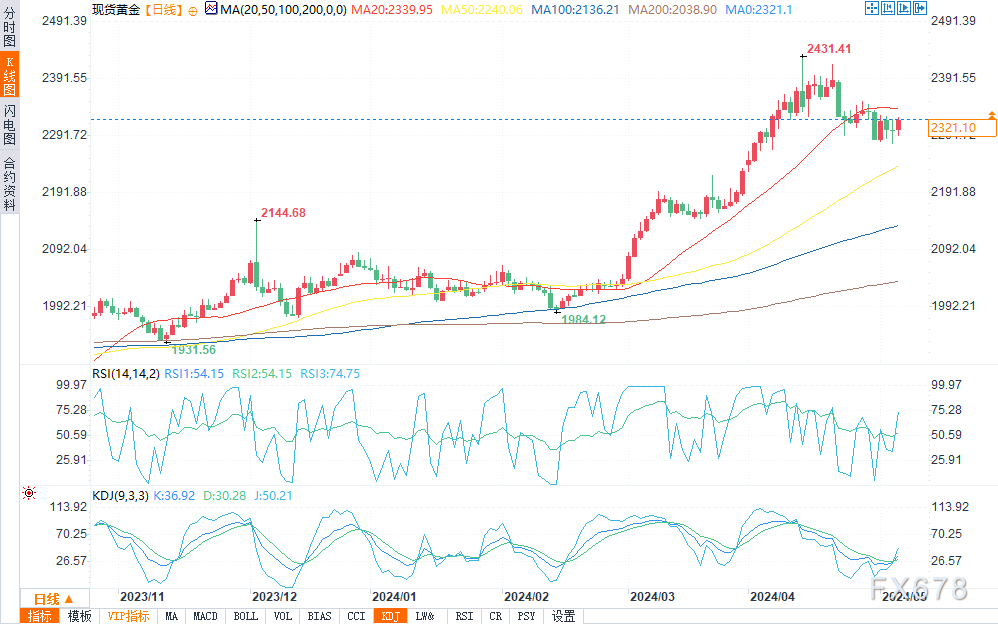Select the 指标 bottom tab

tap(40, 616)
